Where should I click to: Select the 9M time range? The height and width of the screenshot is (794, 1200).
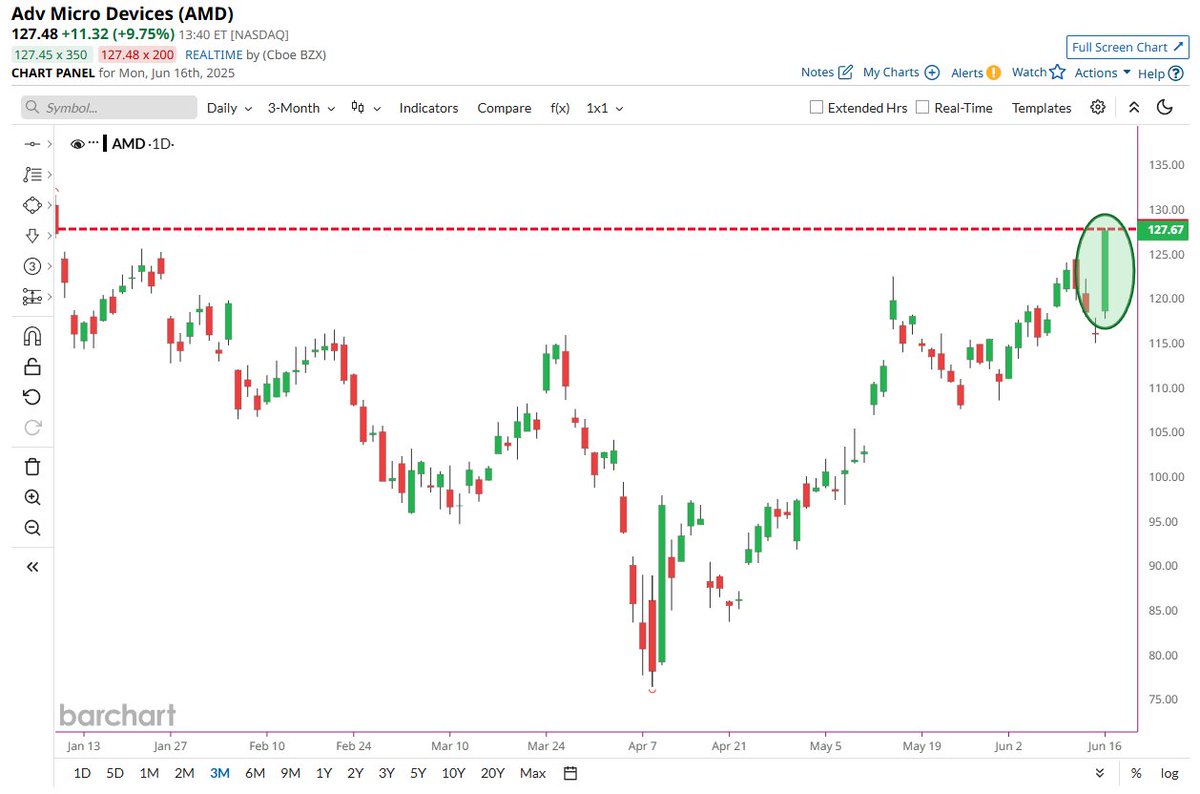click(290, 773)
